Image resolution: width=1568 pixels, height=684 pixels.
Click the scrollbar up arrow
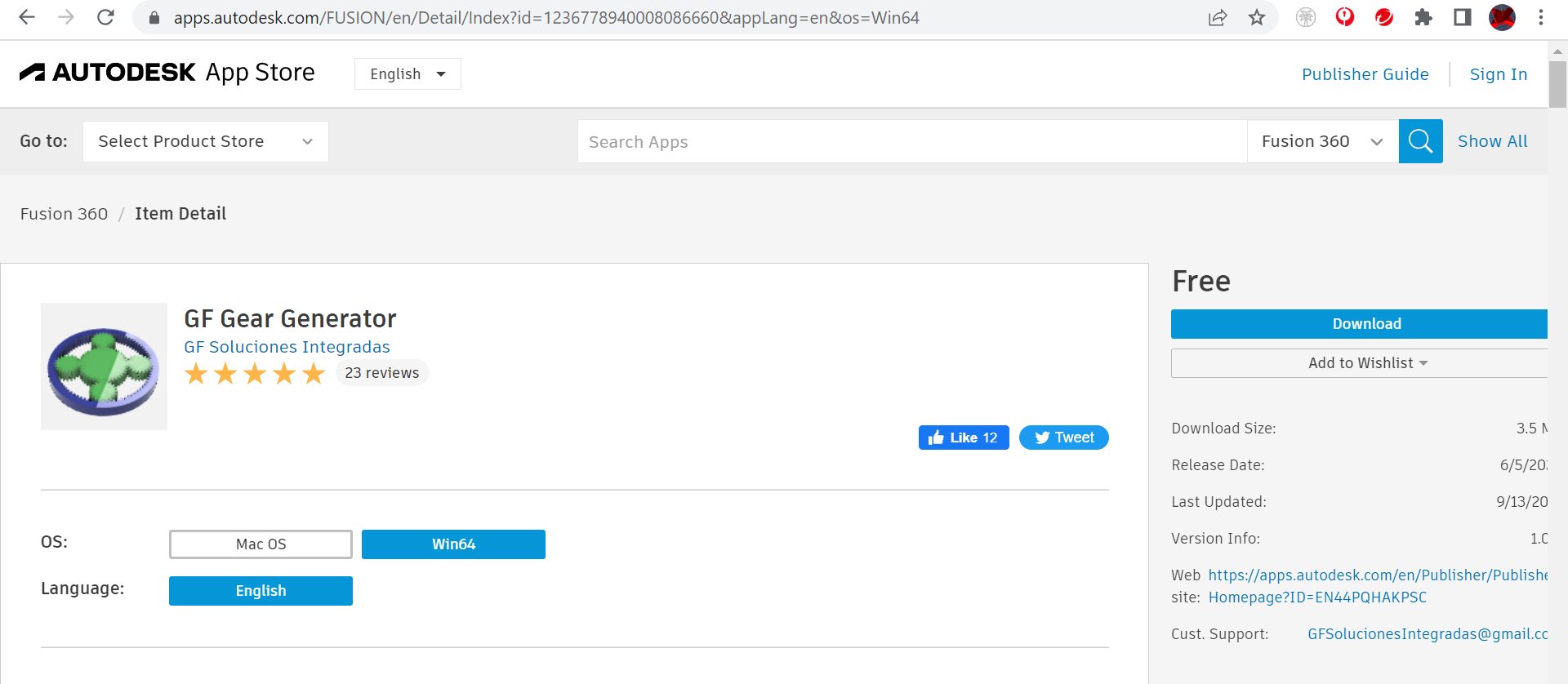pos(1557,51)
